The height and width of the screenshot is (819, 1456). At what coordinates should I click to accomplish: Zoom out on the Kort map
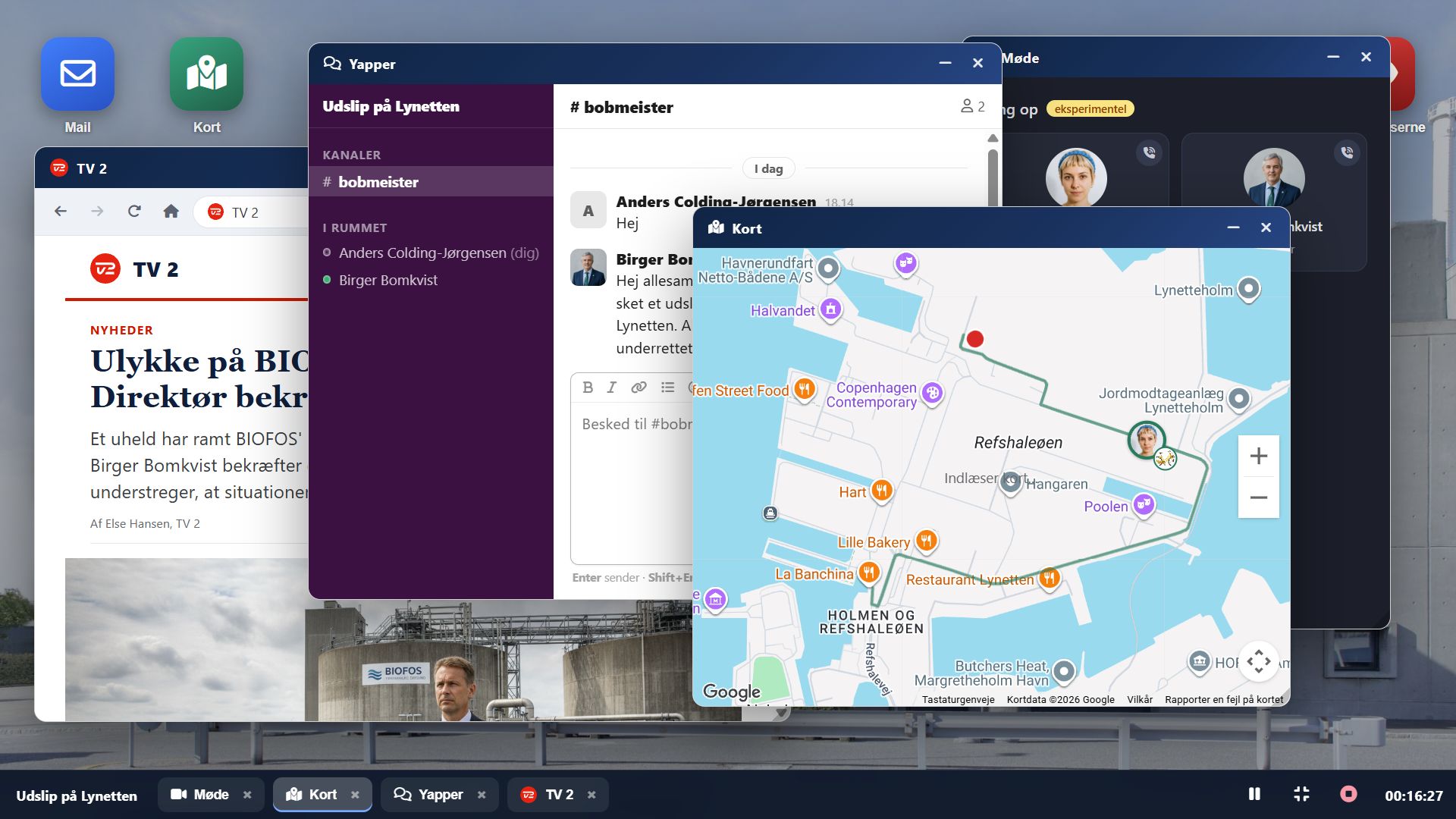point(1259,497)
